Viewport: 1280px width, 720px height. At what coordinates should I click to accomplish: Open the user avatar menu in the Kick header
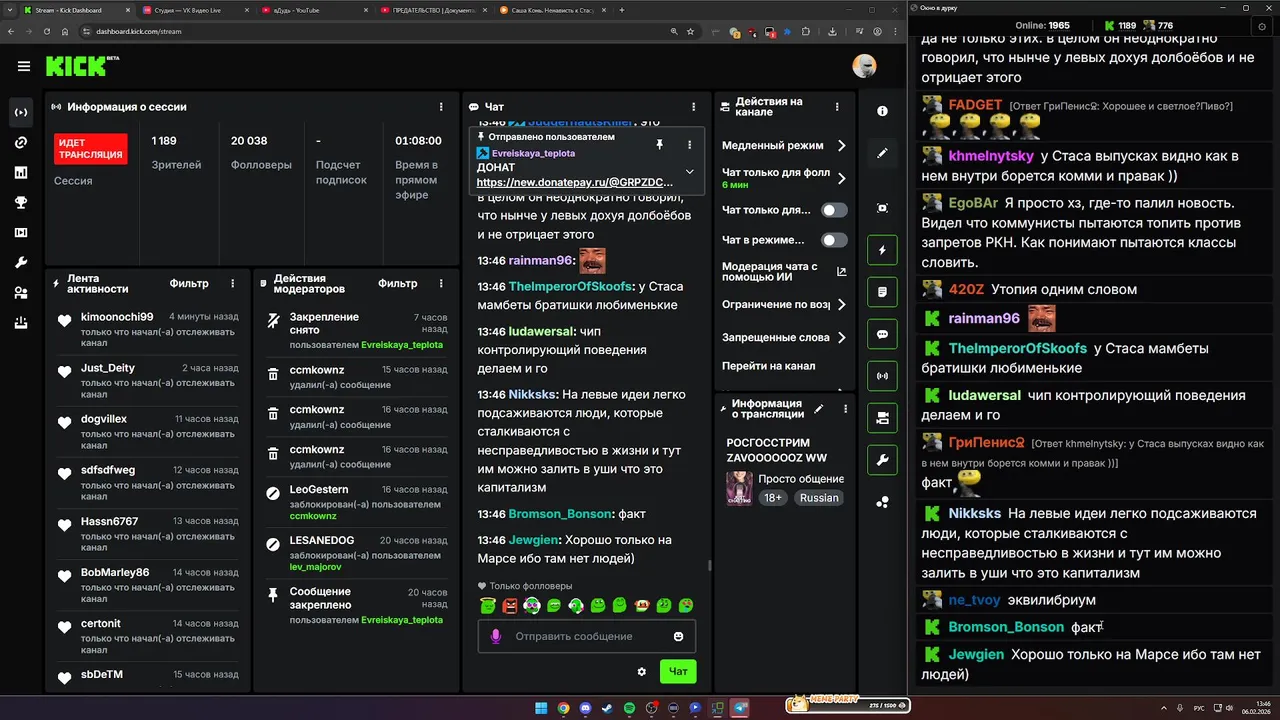(864, 67)
